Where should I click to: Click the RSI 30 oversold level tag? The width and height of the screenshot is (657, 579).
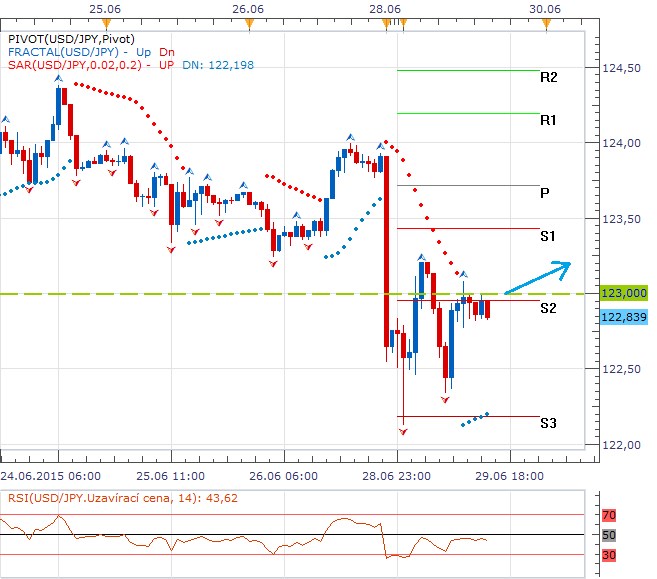609,556
